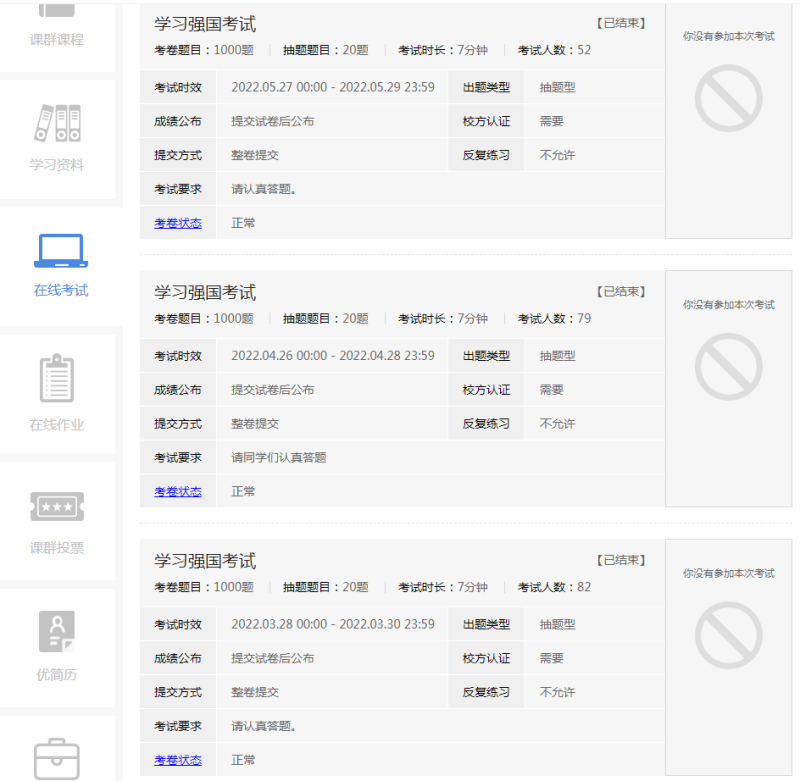The height and width of the screenshot is (781, 800).
Task: Click prohibited icon on the May 2022 exam
Action: (x=728, y=99)
